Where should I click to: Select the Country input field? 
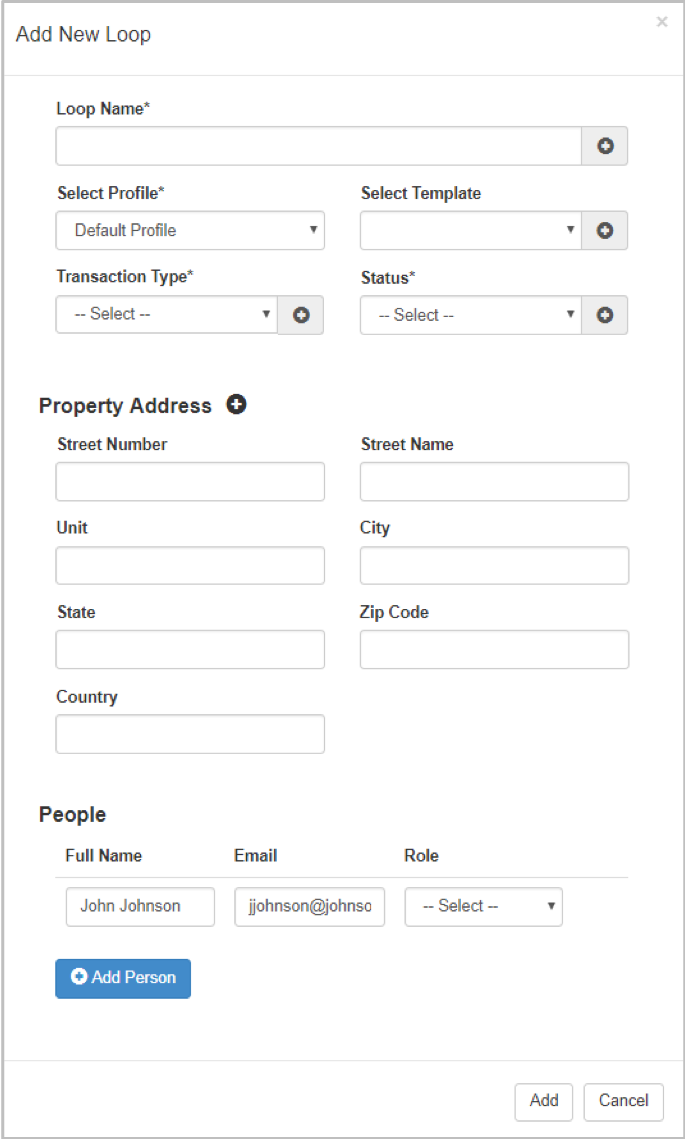[190, 734]
